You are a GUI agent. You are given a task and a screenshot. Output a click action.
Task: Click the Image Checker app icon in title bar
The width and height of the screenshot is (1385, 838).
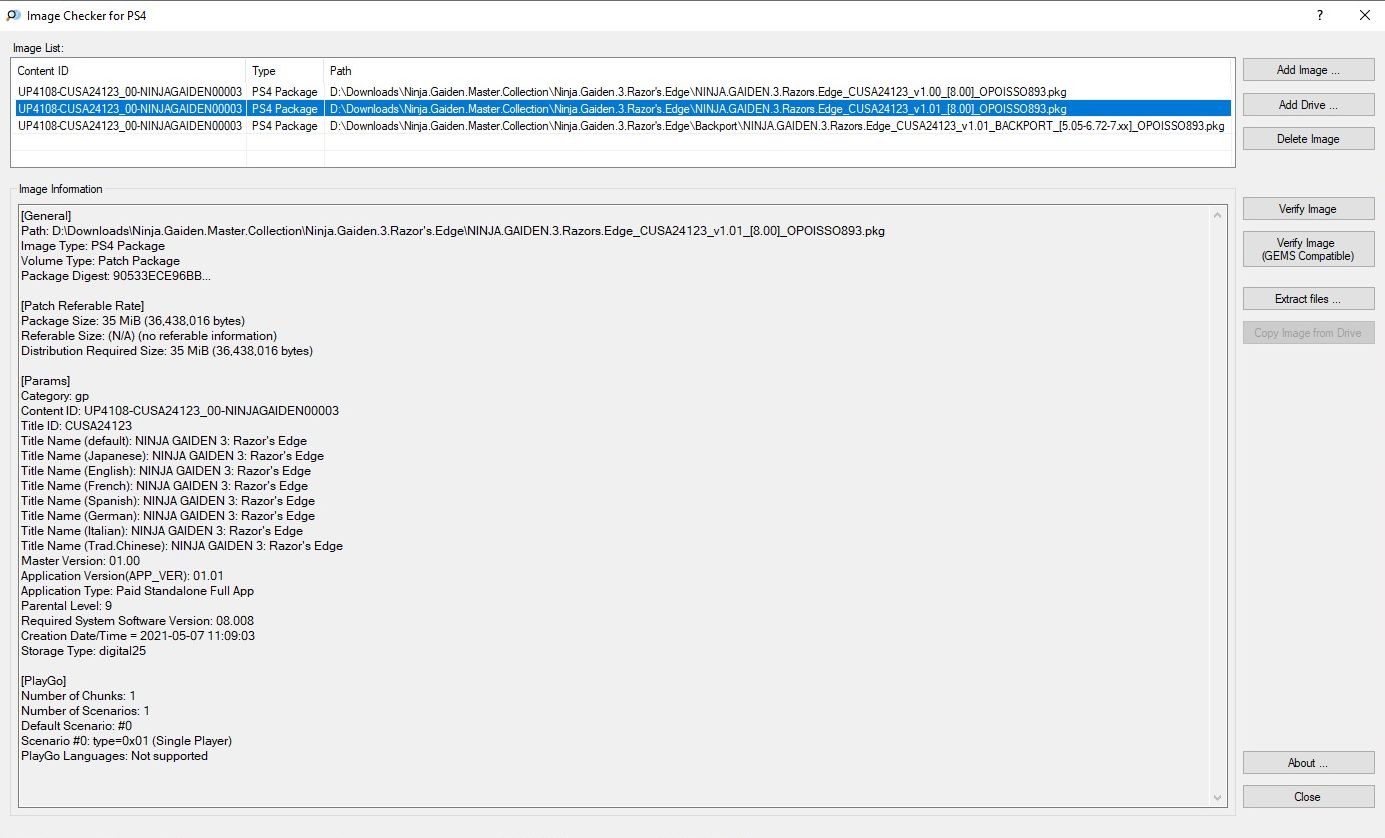[x=12, y=15]
